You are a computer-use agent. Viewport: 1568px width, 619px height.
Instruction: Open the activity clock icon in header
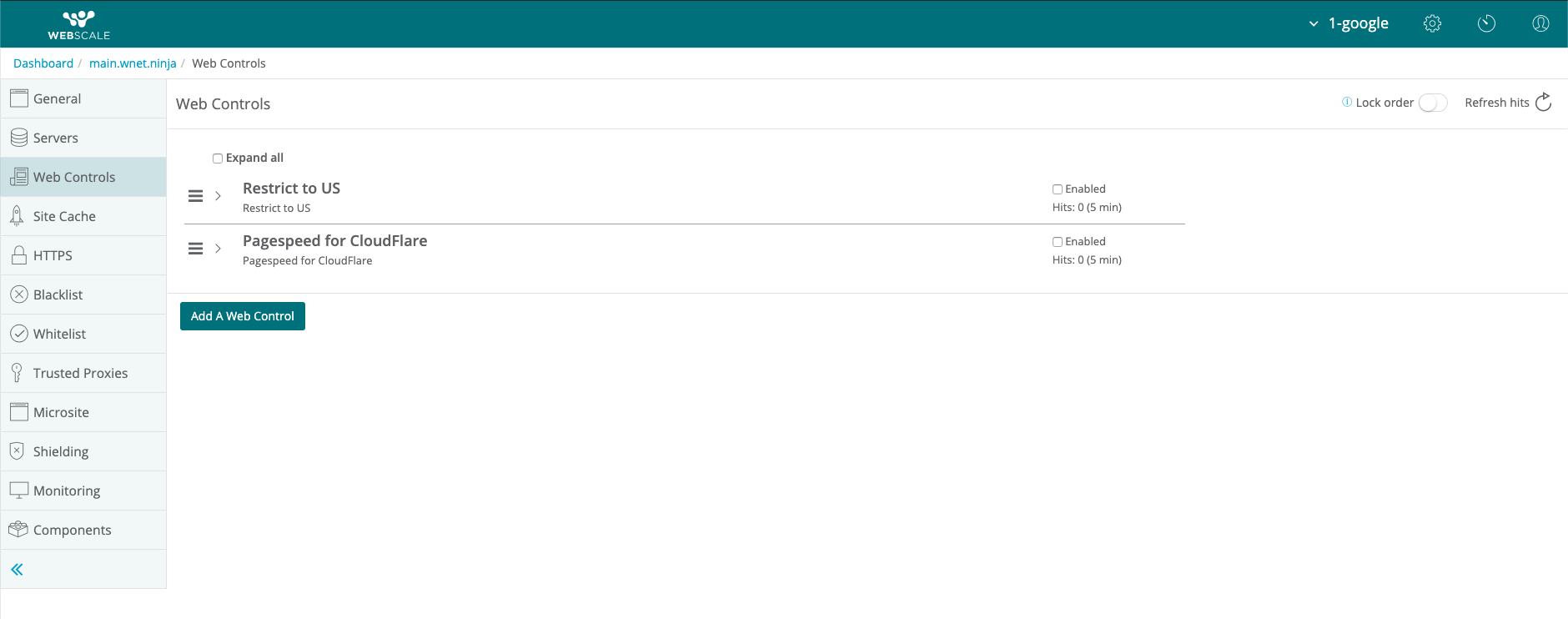click(x=1486, y=23)
